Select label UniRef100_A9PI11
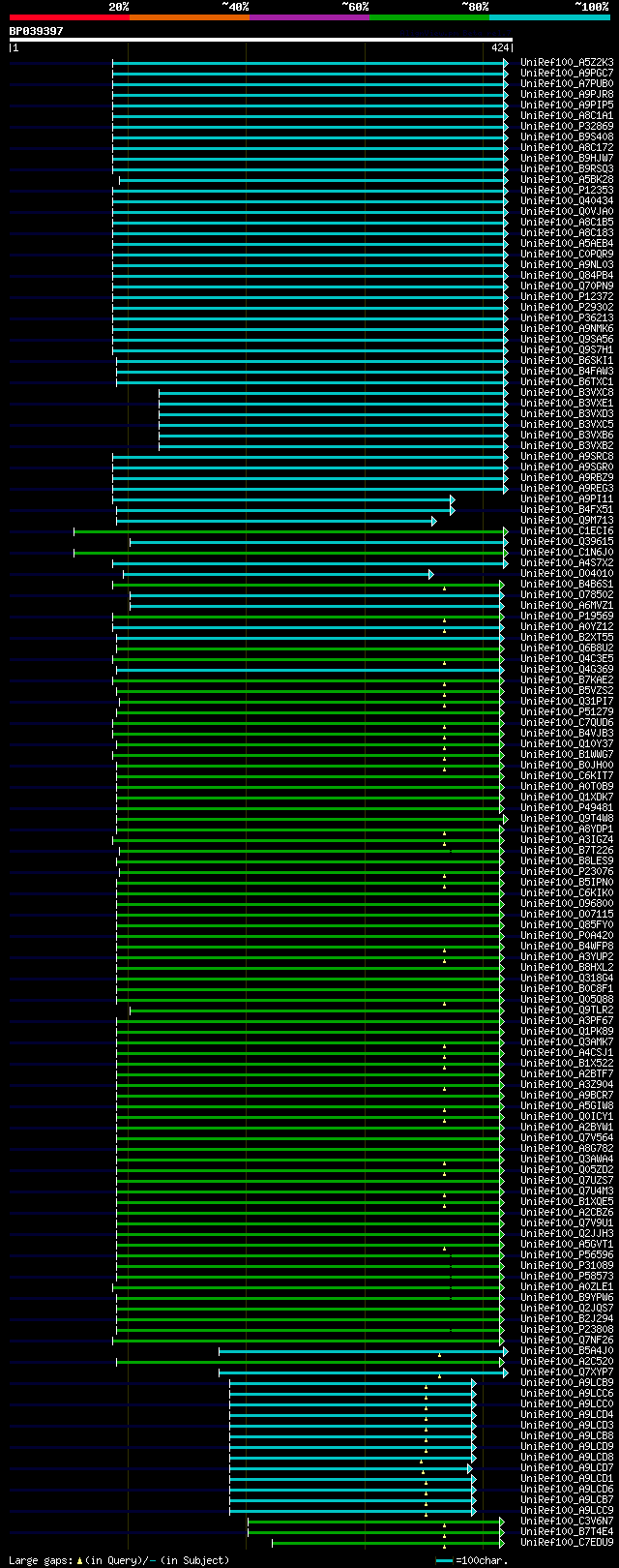 pos(567,499)
